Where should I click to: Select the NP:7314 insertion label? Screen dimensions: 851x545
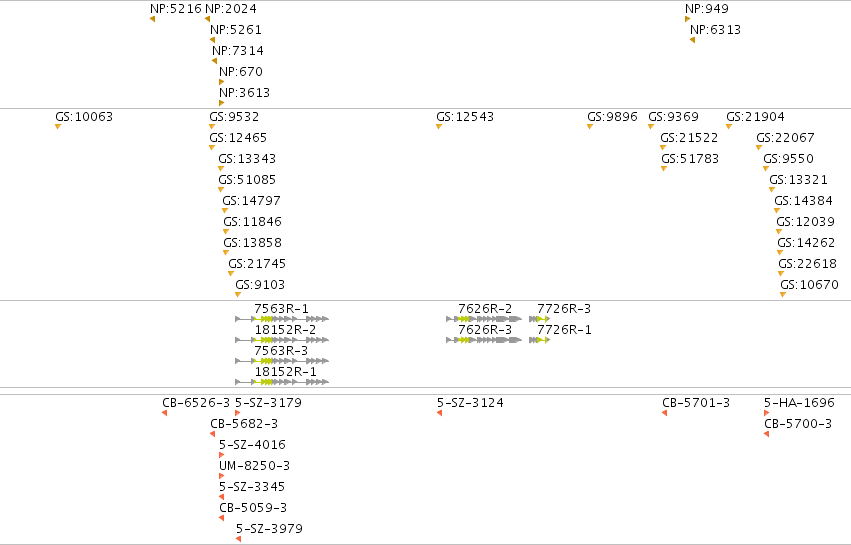pos(238,51)
